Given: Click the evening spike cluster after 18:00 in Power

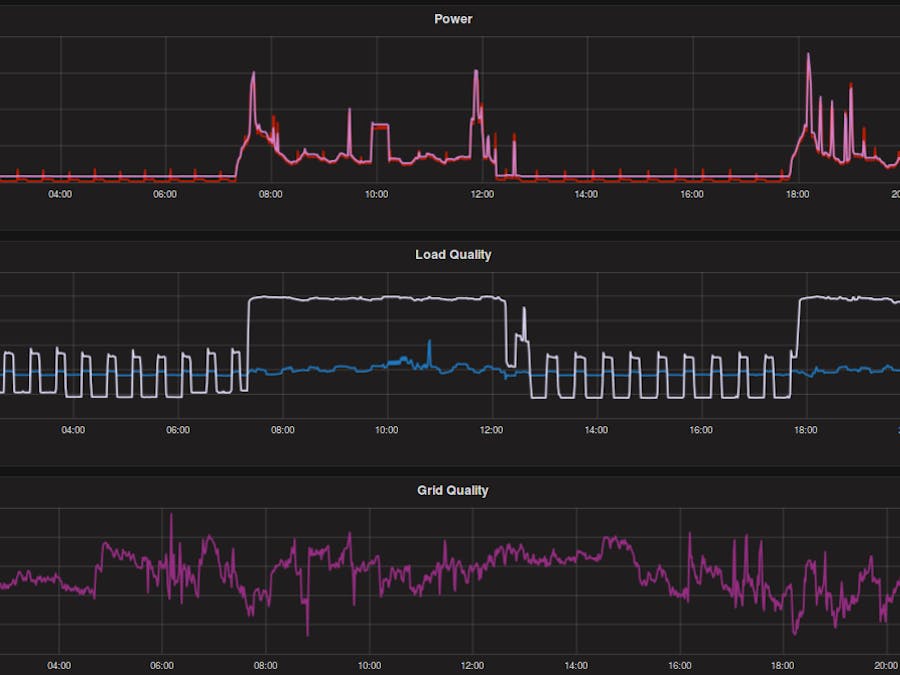Looking at the screenshot, I should 830,110.
